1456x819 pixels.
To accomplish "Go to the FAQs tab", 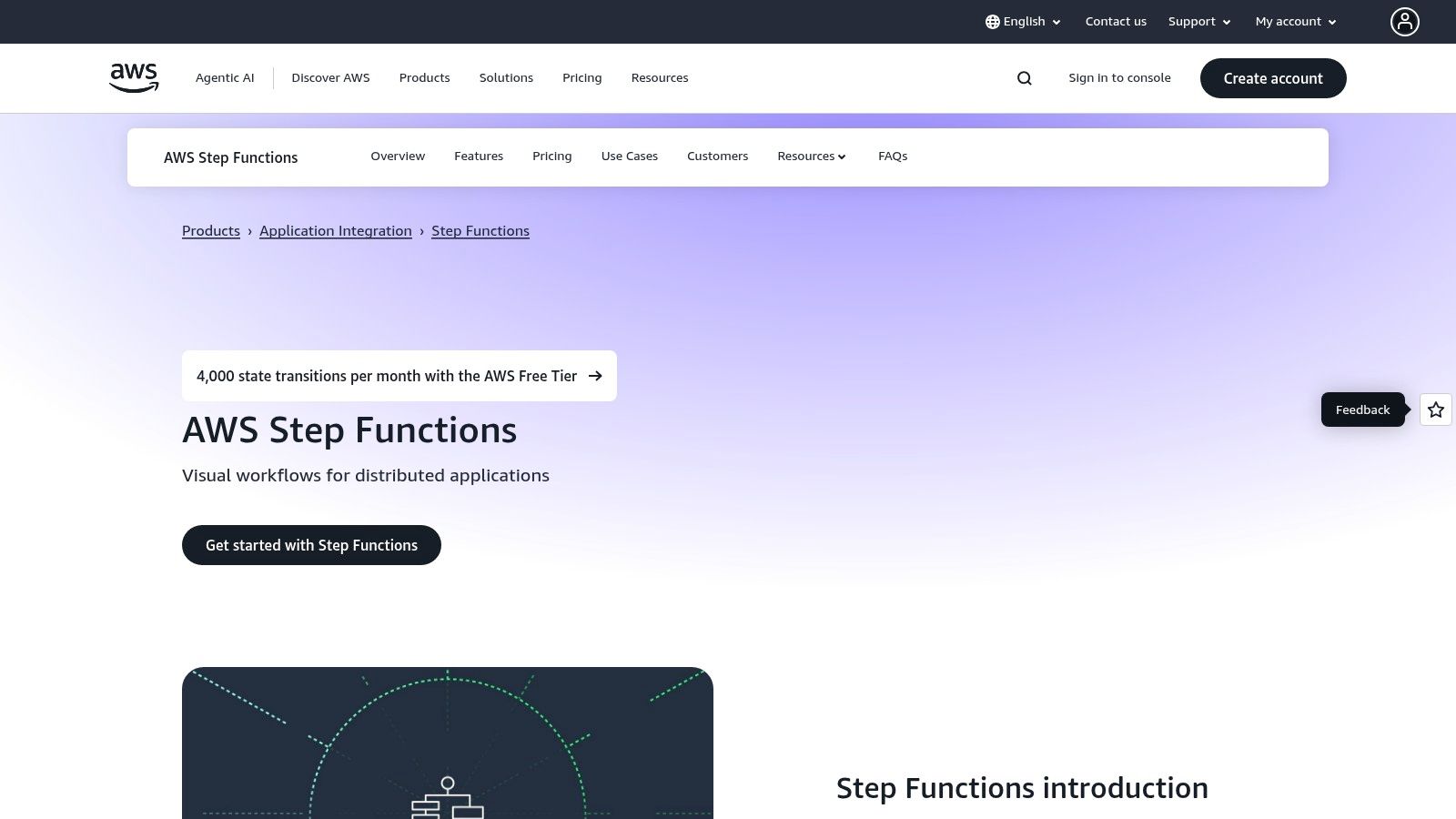I will 893,157.
